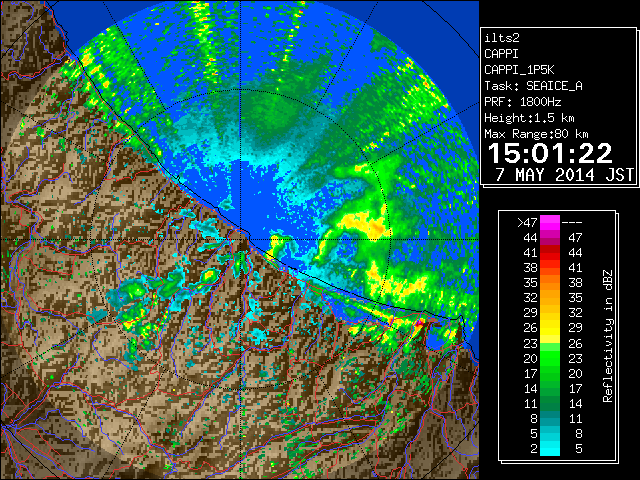Click the 'Height:1.5 km' line
This screenshot has height=480, width=640.
(529, 118)
